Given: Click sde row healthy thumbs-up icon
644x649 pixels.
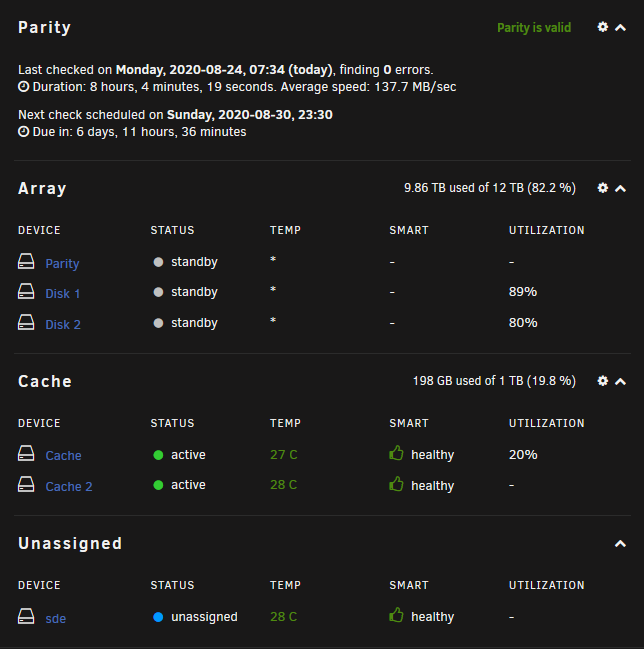Looking at the screenshot, I should coord(396,615).
